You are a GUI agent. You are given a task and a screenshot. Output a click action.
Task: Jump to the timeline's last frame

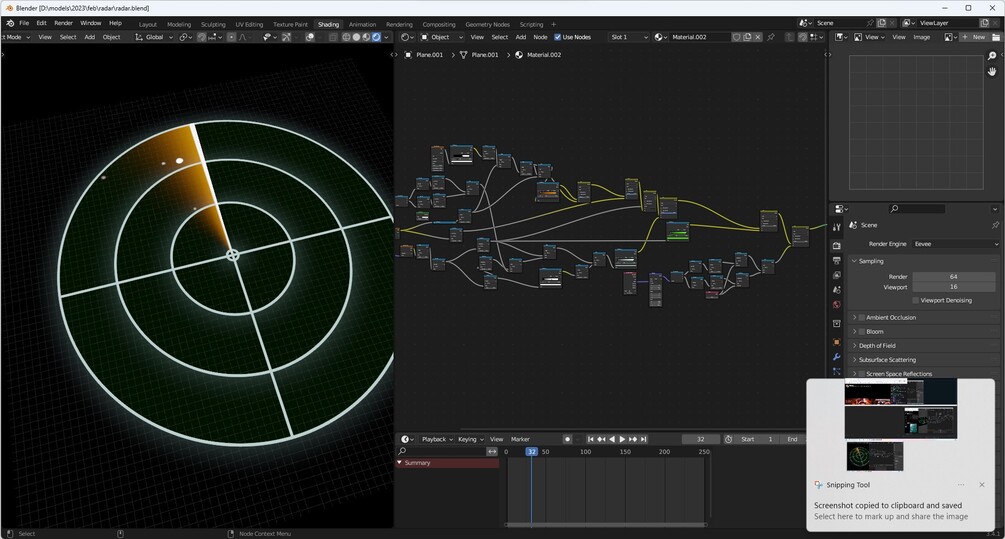click(x=643, y=439)
